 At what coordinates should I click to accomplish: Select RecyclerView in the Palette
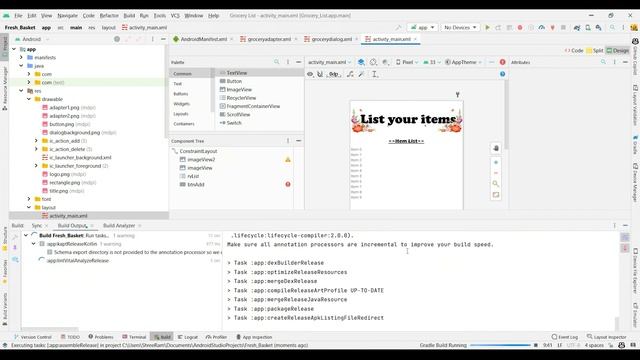pyautogui.click(x=241, y=98)
